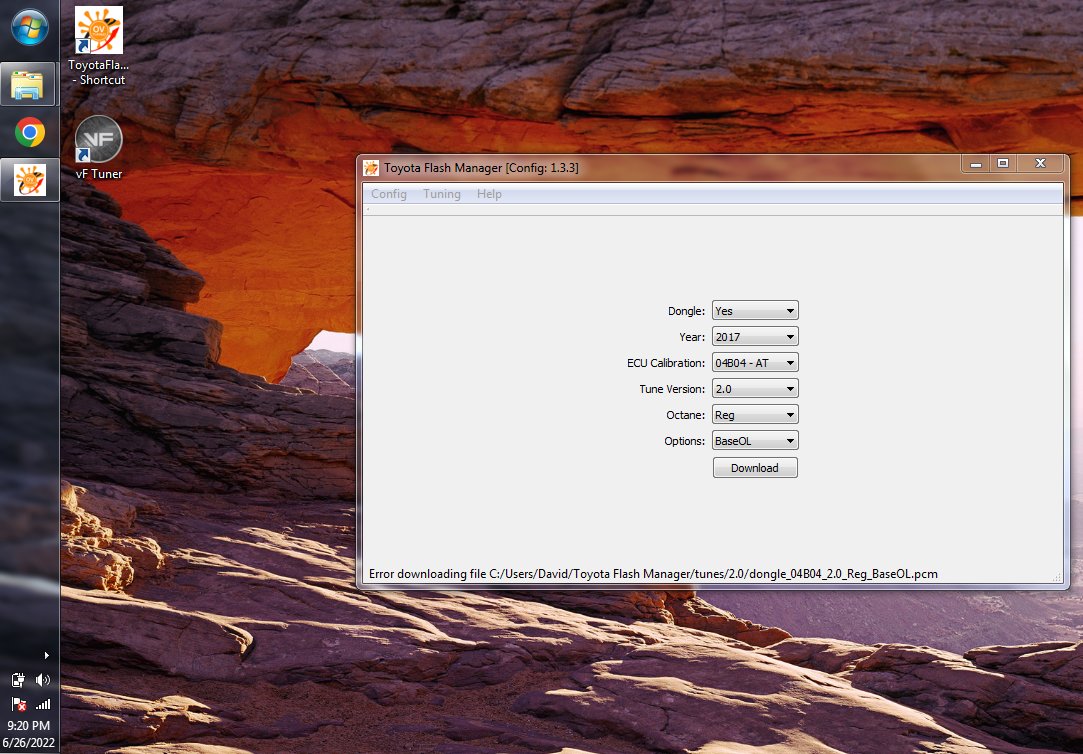Open the ECU Calibration dropdown
The width and height of the screenshot is (1083, 754).
pos(755,362)
